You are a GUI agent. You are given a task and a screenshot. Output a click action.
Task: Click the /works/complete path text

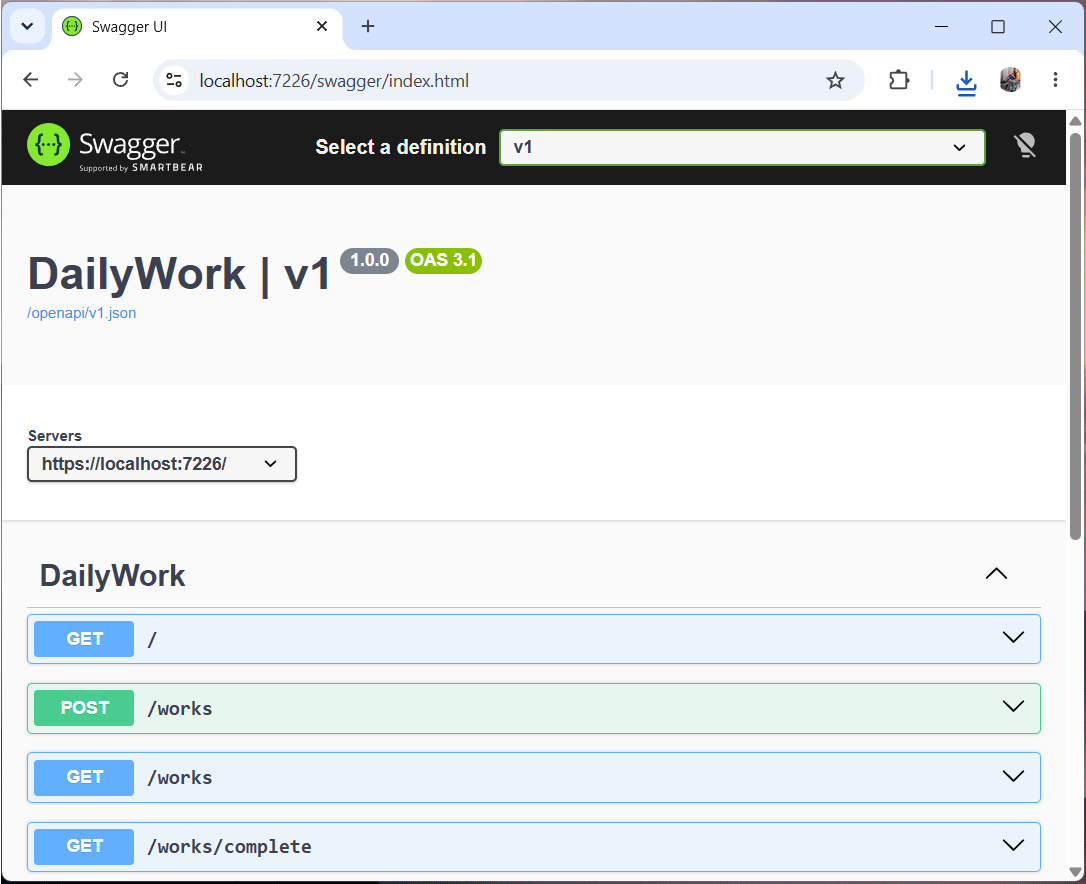[229, 847]
